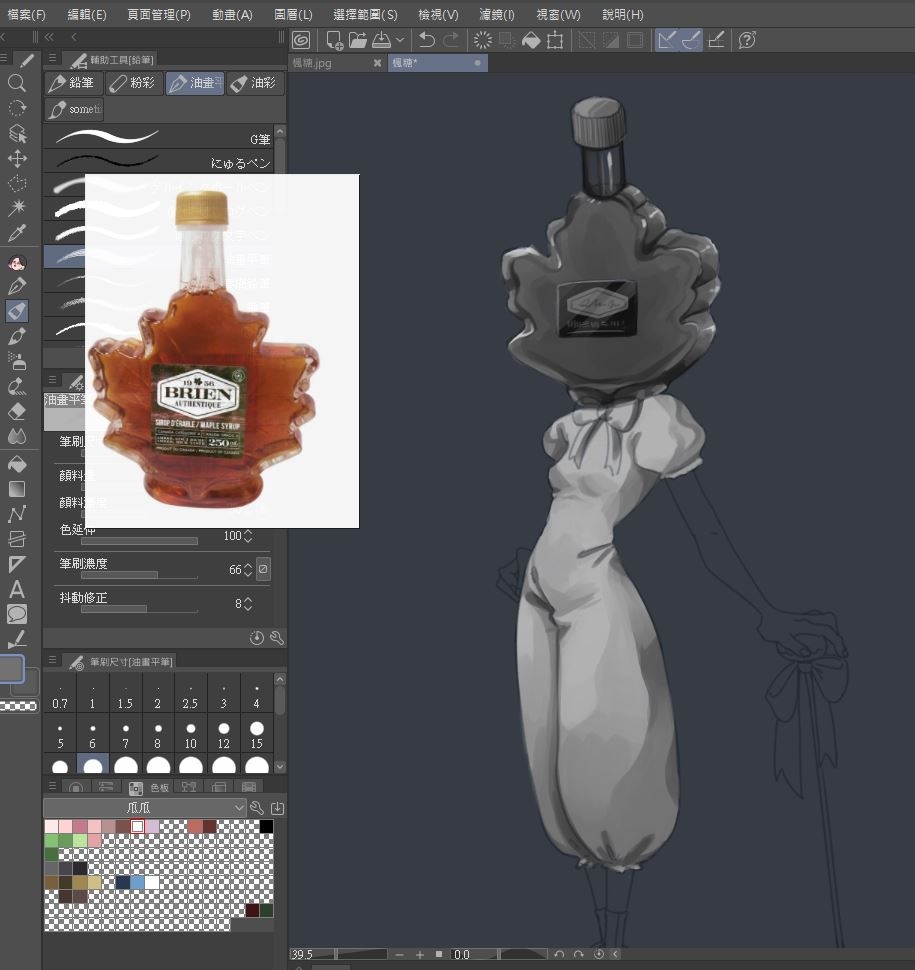Viewport: 915px width, 970px height.
Task: Select the Move layer cross-arrow tool
Action: coord(17,158)
